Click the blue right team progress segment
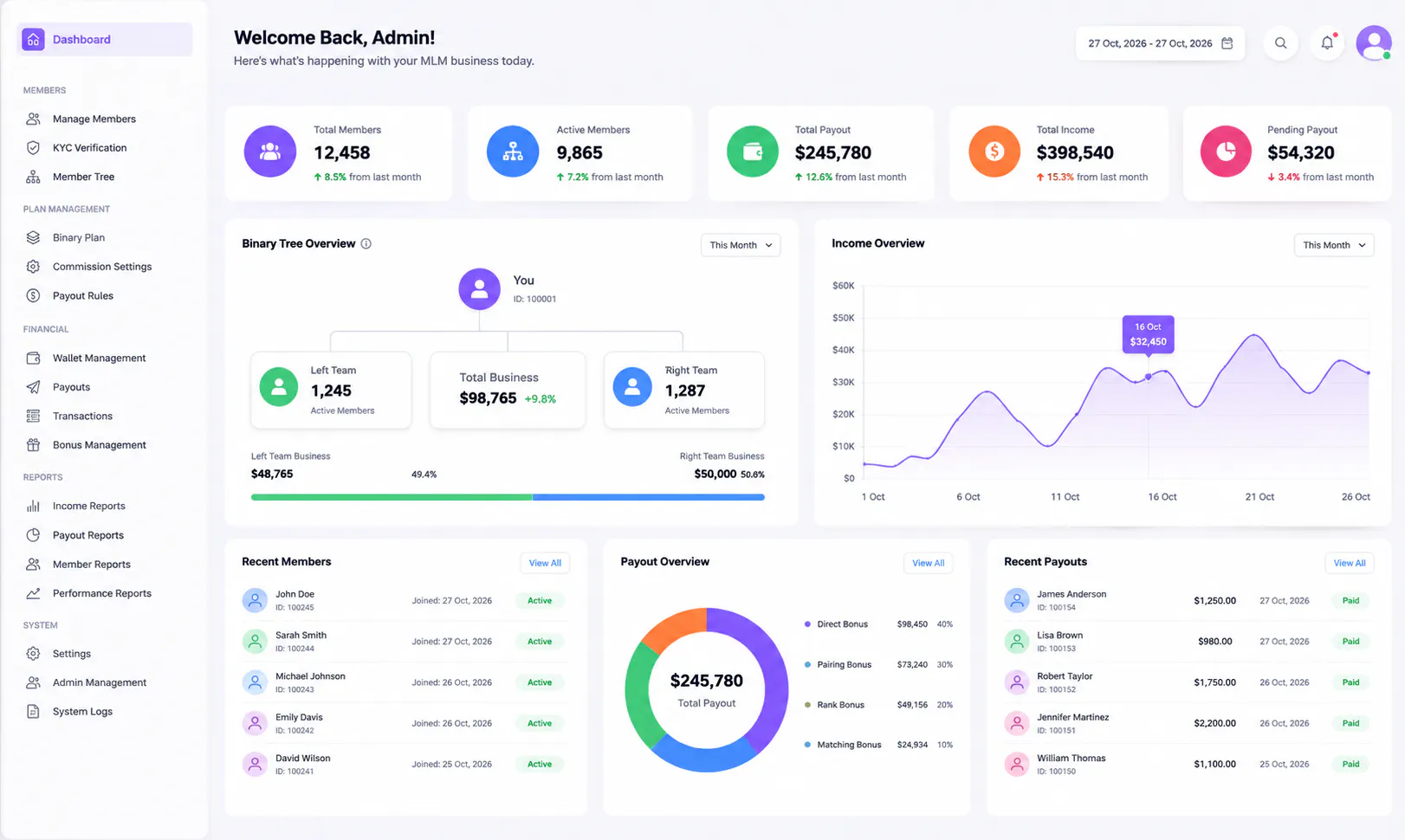The width and height of the screenshot is (1405, 840). pyautogui.click(x=649, y=497)
